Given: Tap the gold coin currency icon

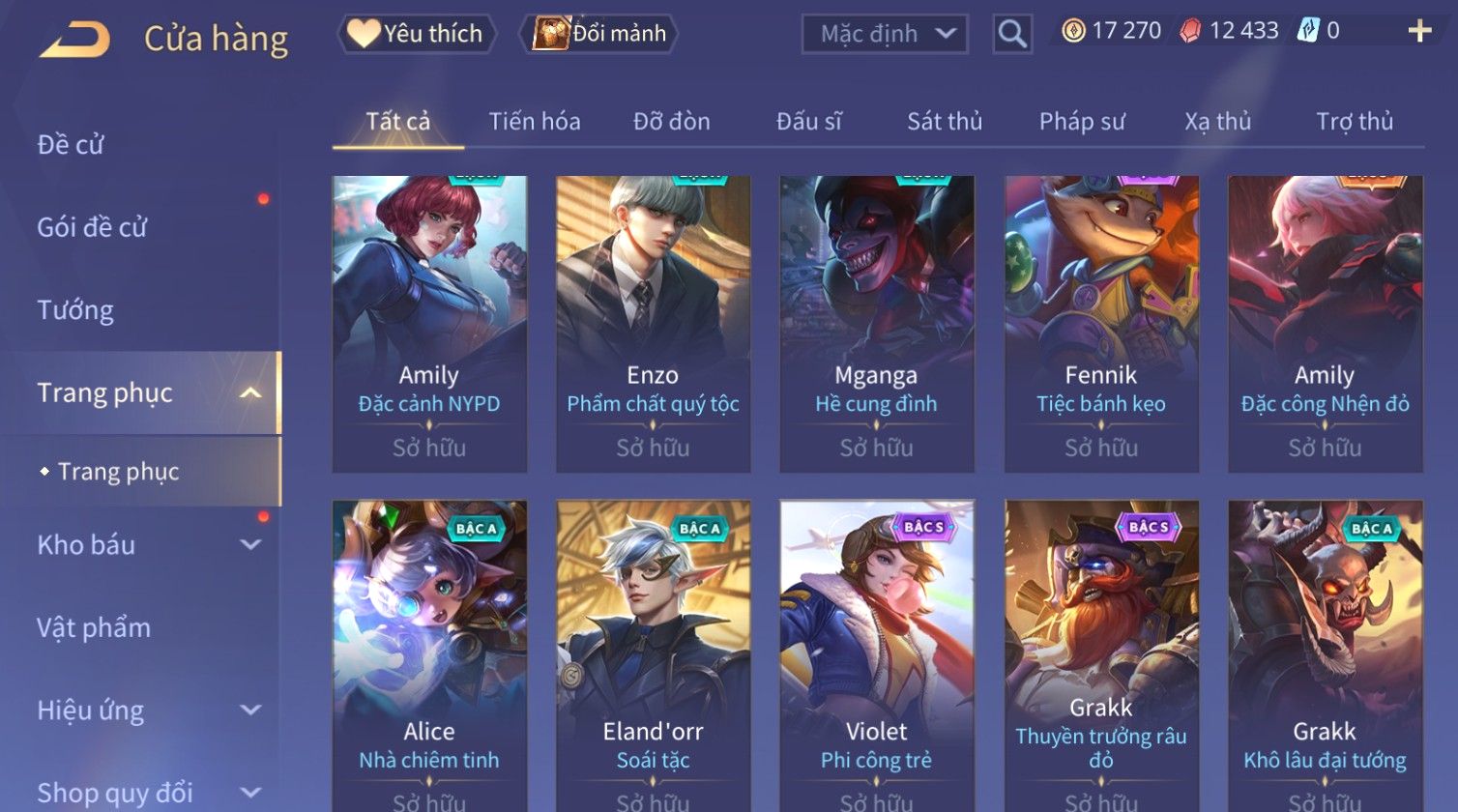Looking at the screenshot, I should click(x=1073, y=31).
